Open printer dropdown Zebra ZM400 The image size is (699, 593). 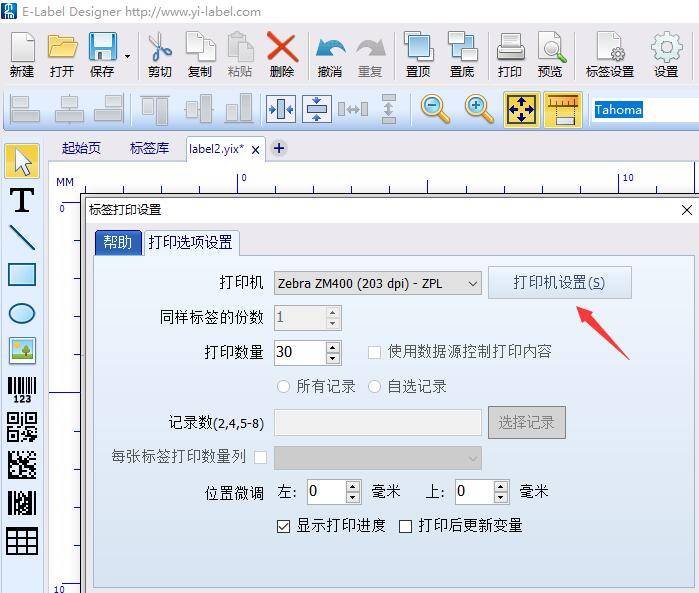coord(378,283)
